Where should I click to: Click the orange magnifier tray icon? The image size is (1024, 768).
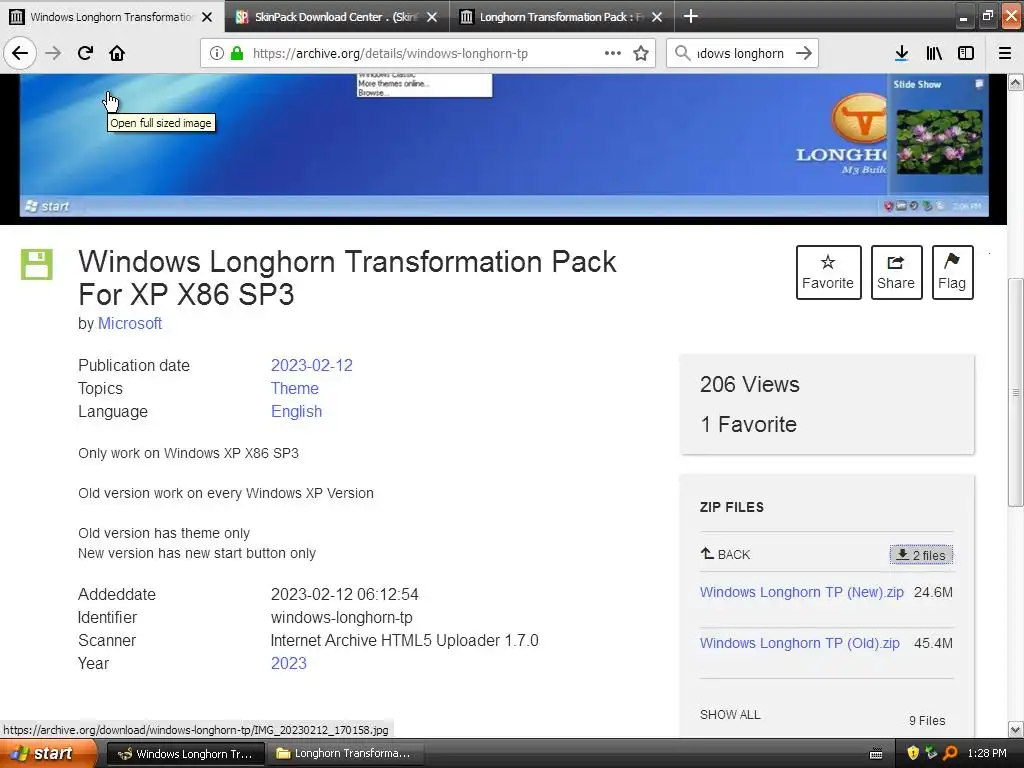pyautogui.click(x=950, y=753)
